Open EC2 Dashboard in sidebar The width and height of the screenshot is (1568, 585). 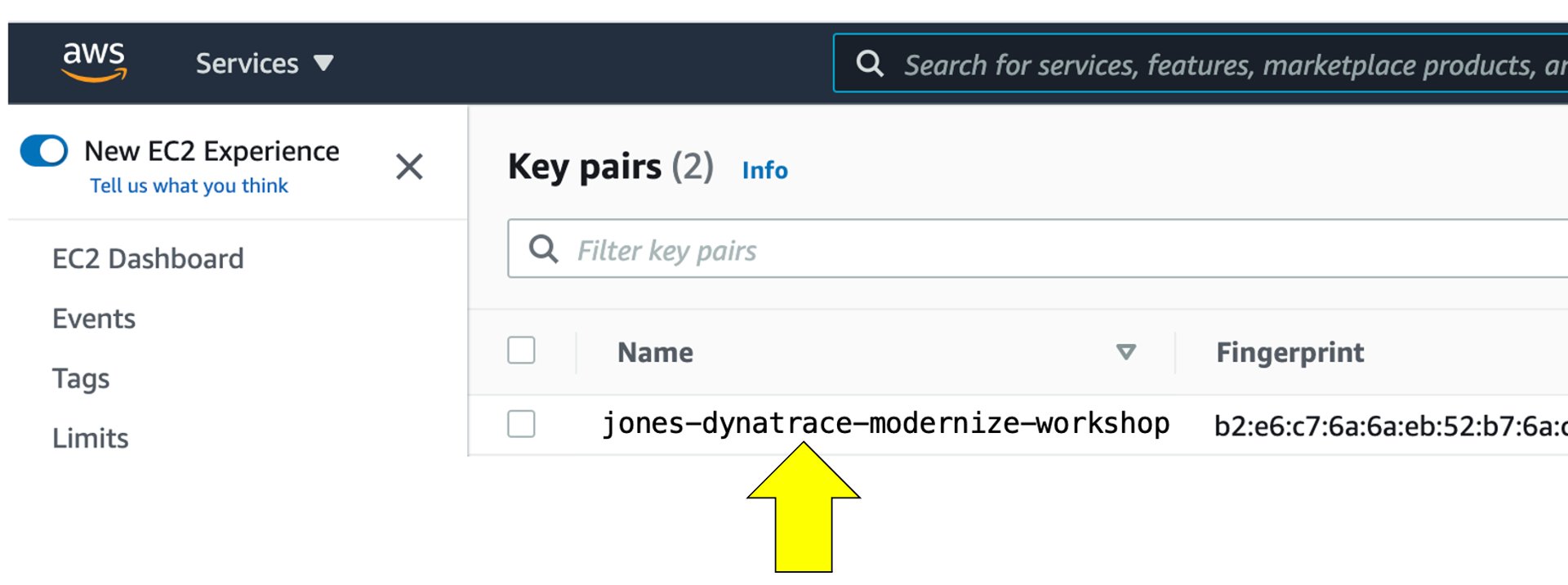[148, 259]
